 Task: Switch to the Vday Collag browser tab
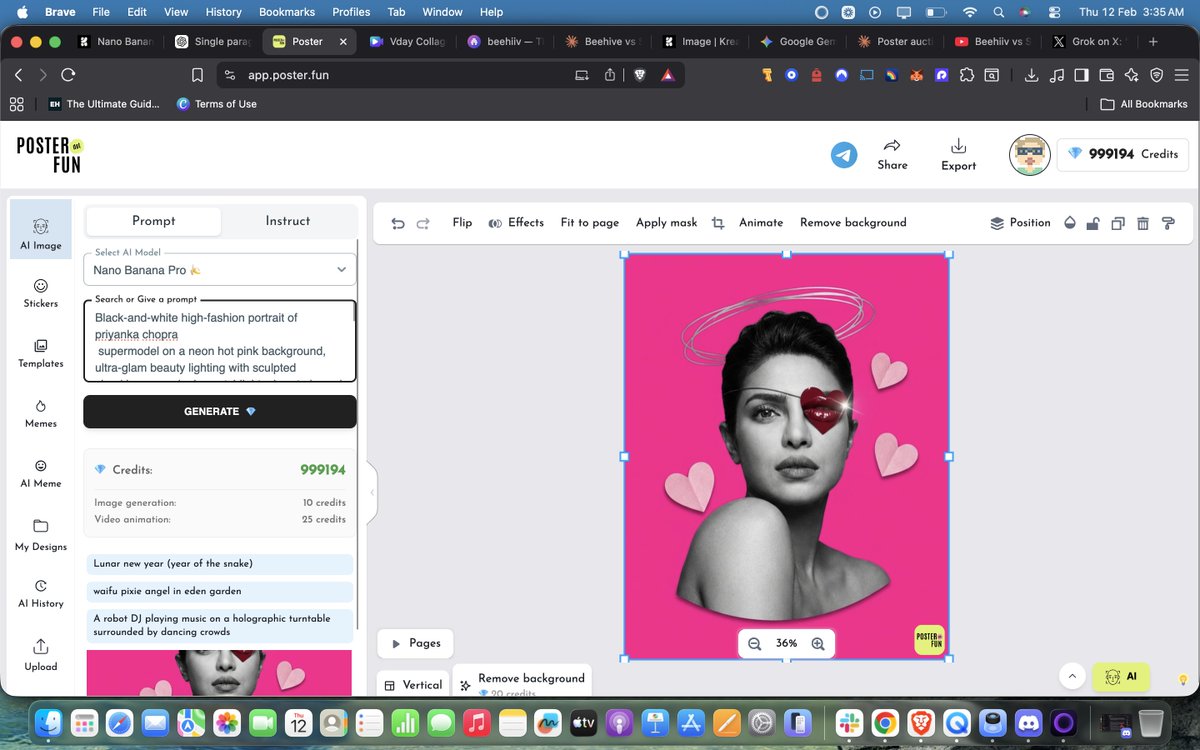pyautogui.click(x=406, y=42)
